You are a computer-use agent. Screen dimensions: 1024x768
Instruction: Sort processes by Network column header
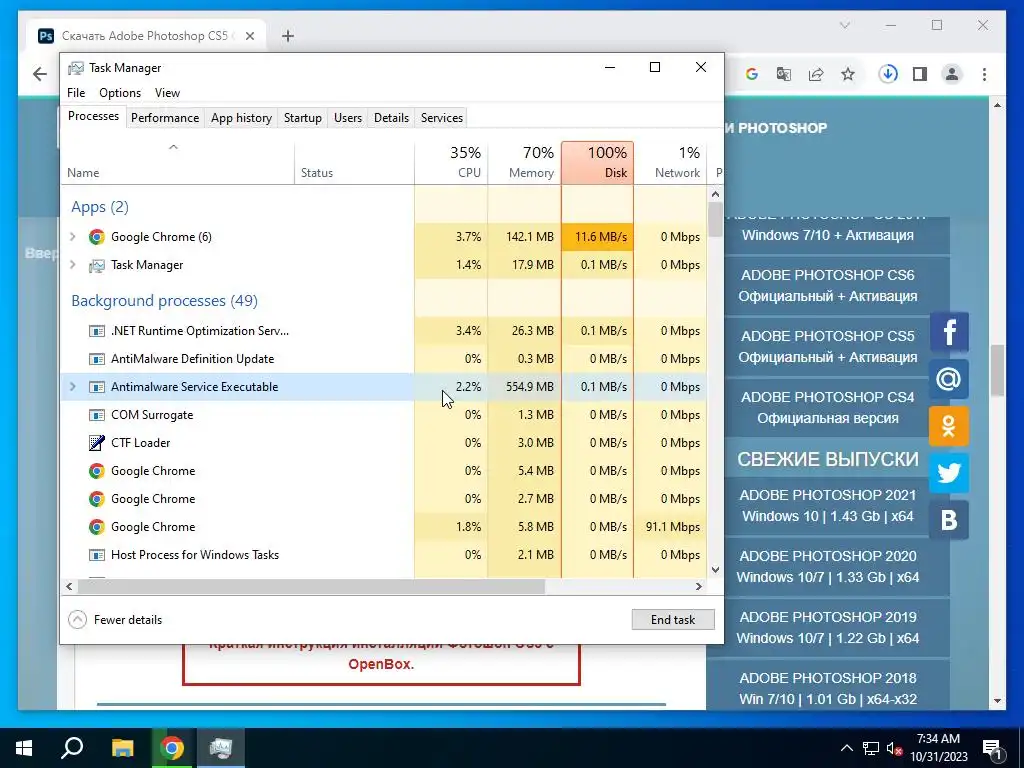(671, 163)
